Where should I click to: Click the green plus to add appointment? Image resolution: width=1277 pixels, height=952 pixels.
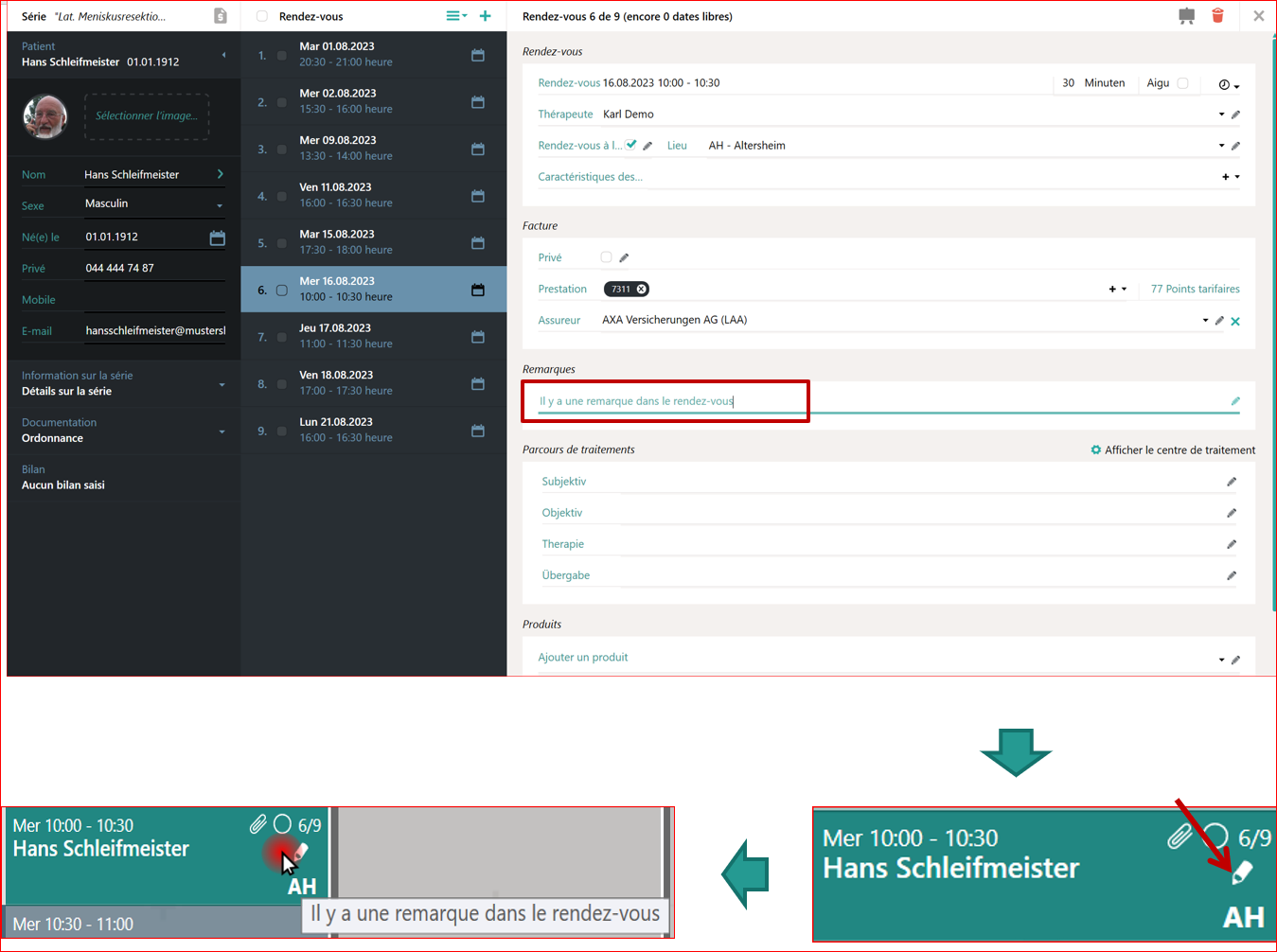click(x=485, y=15)
